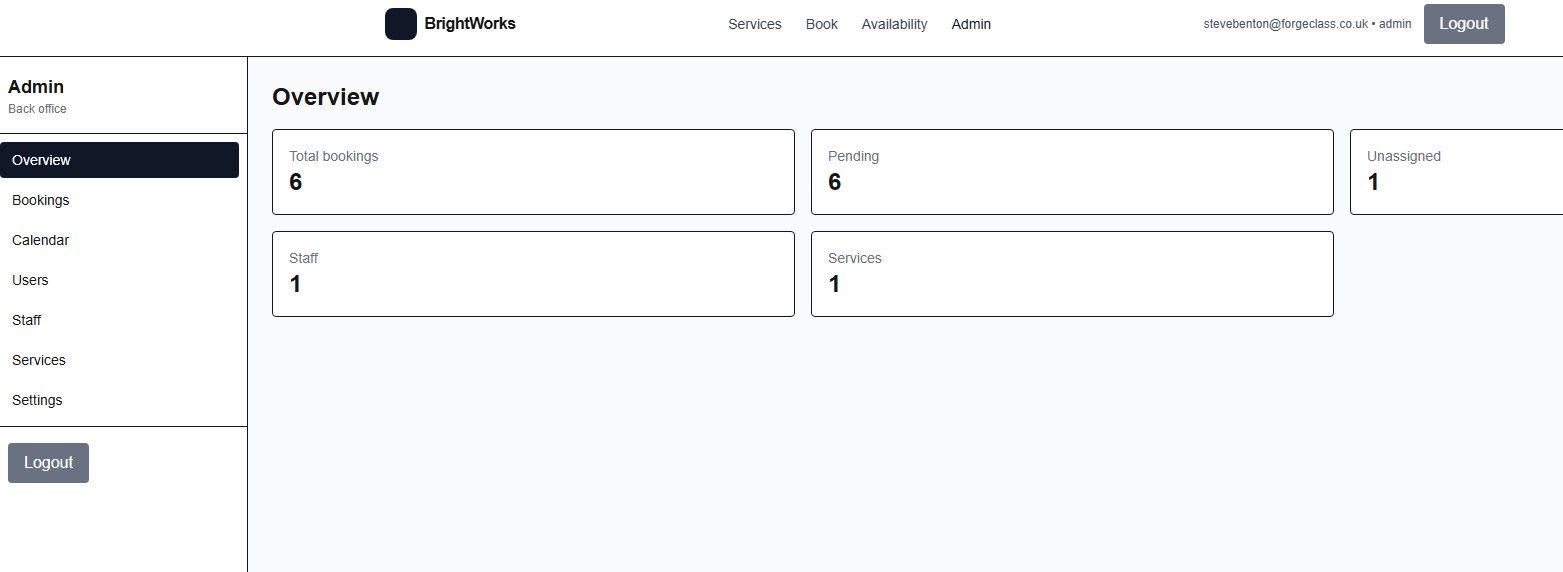Open Services in the admin sidebar

click(39, 360)
